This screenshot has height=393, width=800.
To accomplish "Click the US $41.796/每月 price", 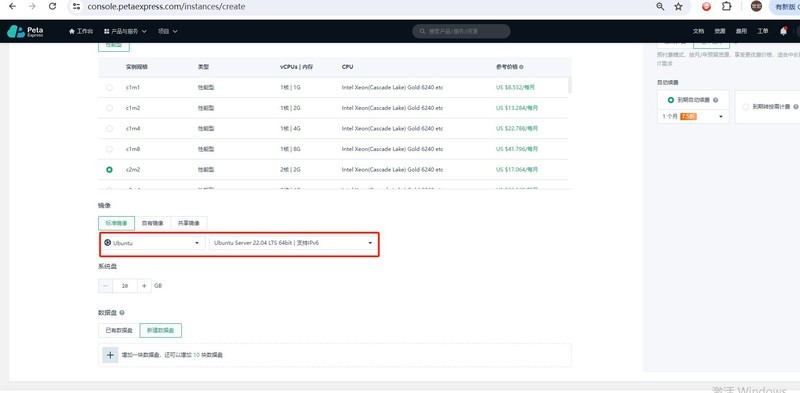I will (x=517, y=149).
